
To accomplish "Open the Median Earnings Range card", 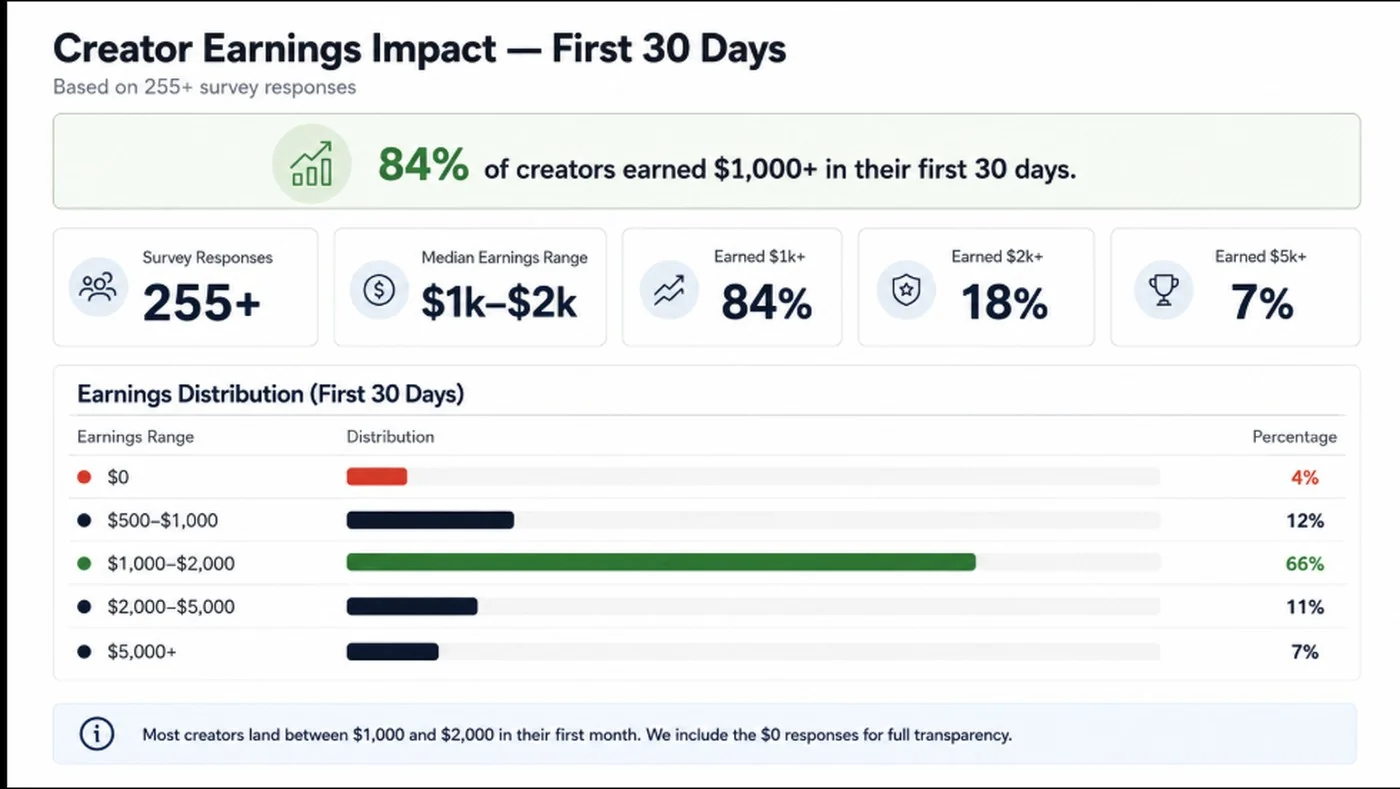I will 470,287.
